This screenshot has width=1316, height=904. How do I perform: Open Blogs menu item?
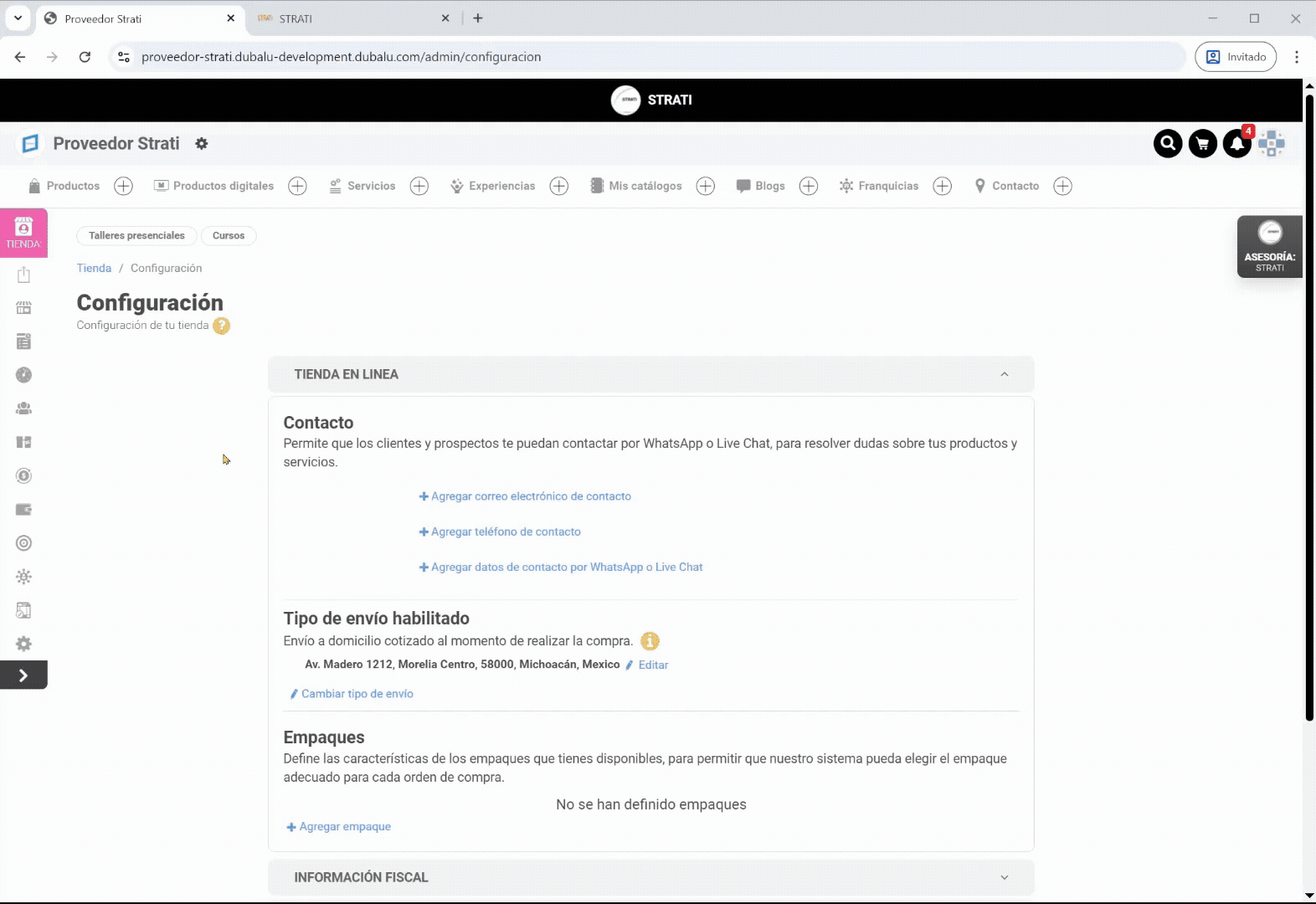coord(761,186)
